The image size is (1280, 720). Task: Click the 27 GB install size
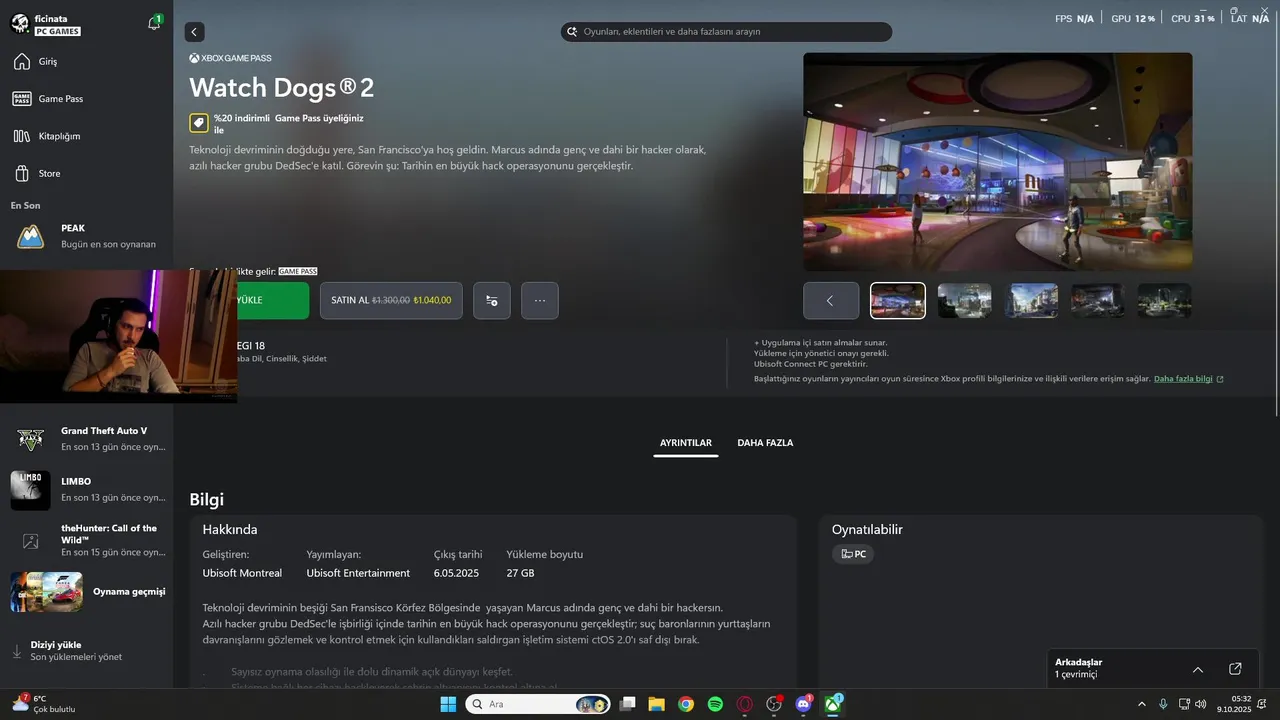[520, 573]
